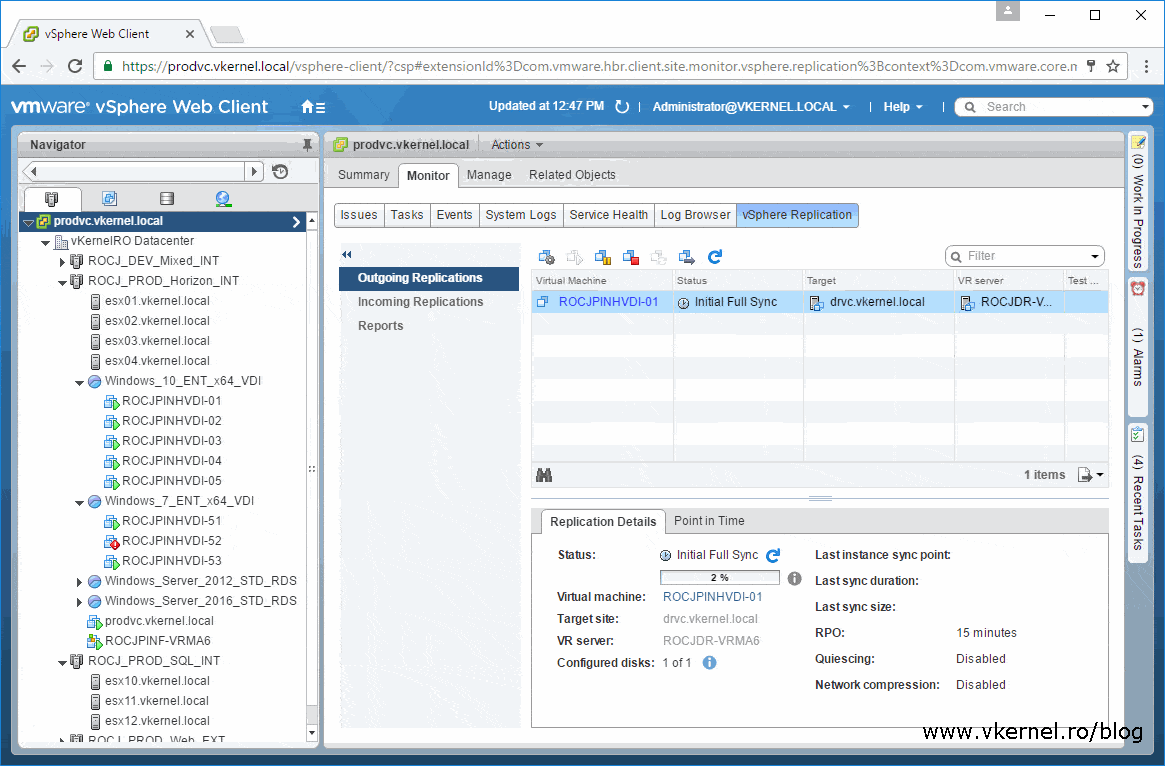Viewport: 1165px width, 766px height.
Task: Open the configure replication settings icon
Action: pos(547,257)
